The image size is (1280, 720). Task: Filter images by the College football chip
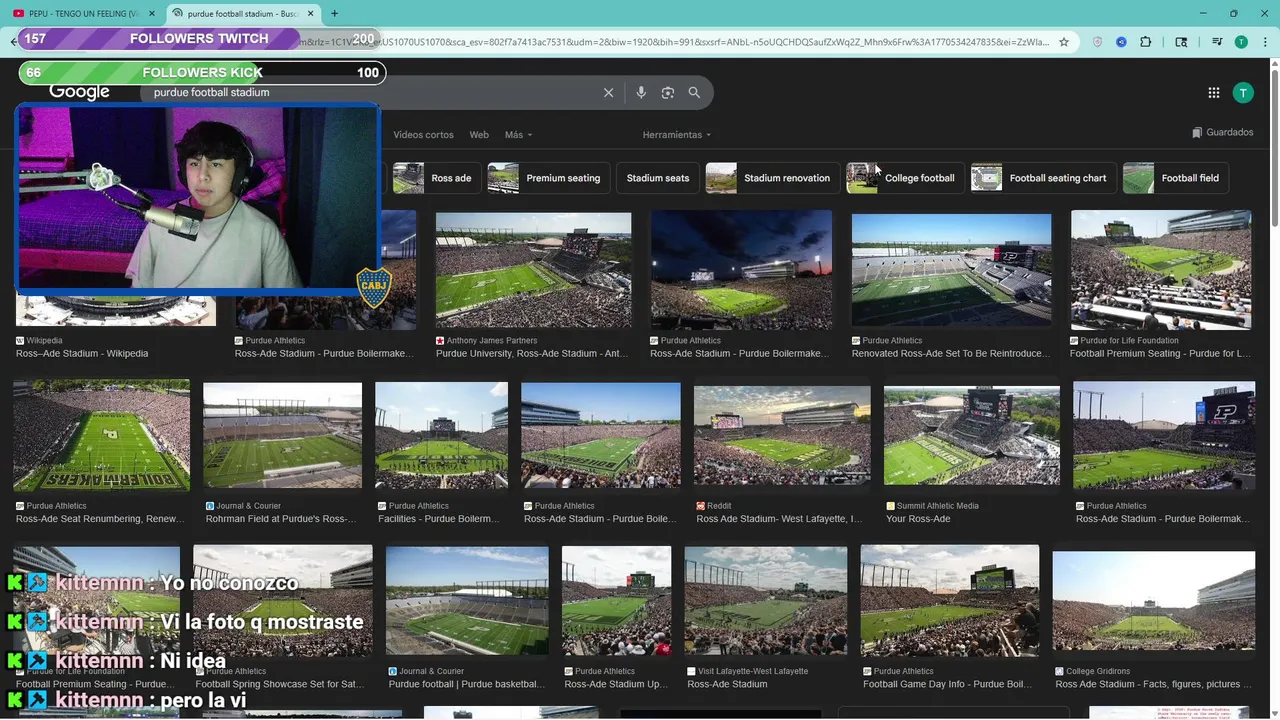point(905,178)
